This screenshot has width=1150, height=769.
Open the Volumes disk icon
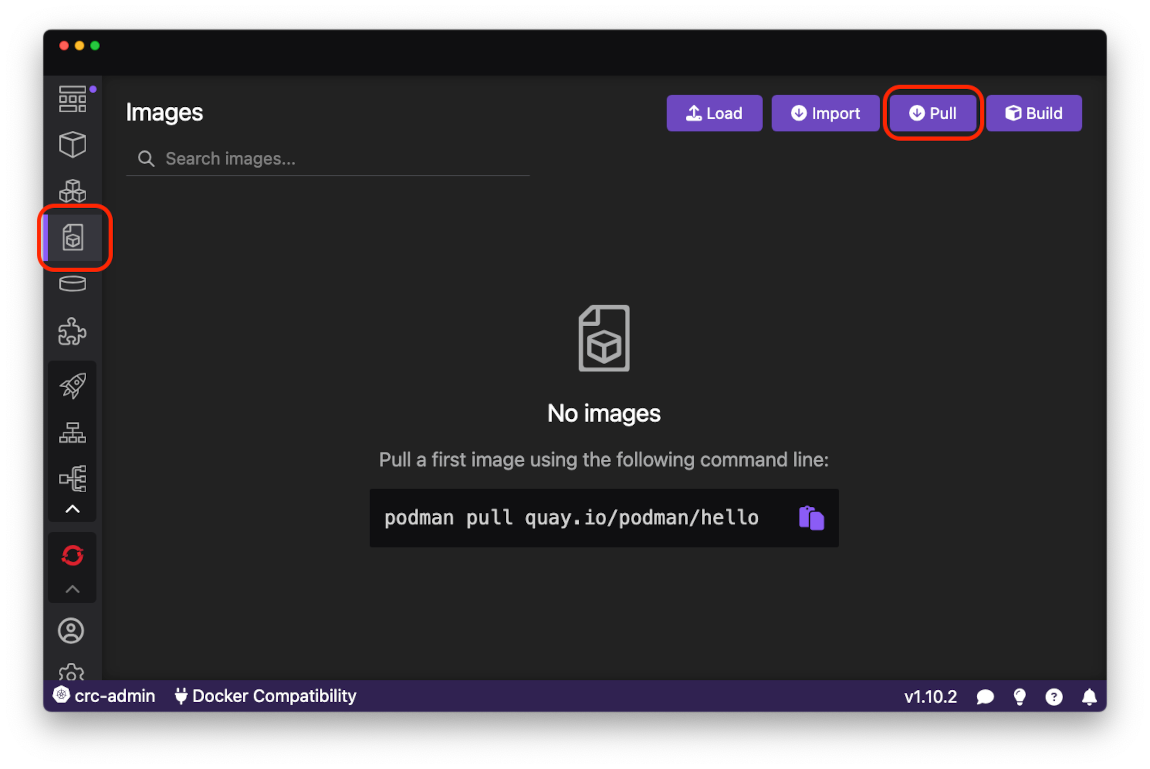[x=72, y=284]
